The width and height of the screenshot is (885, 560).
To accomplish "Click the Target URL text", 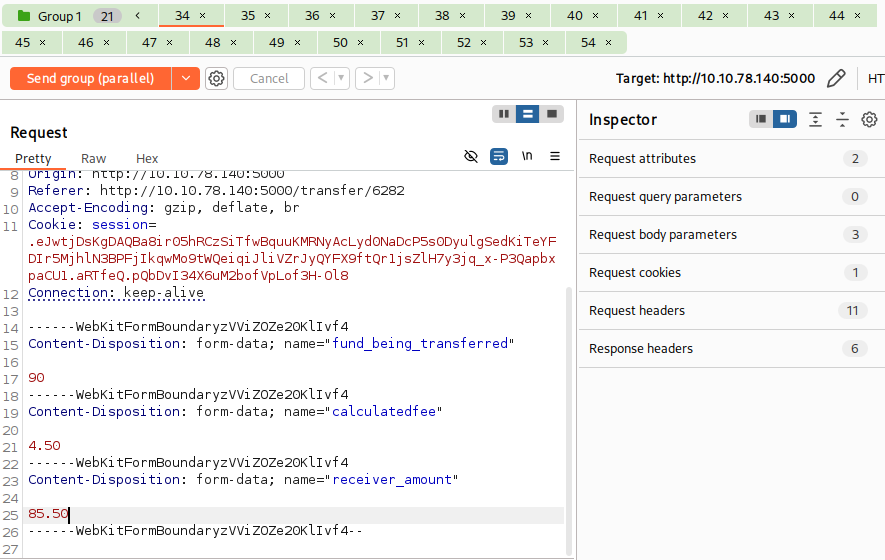I will 715,78.
